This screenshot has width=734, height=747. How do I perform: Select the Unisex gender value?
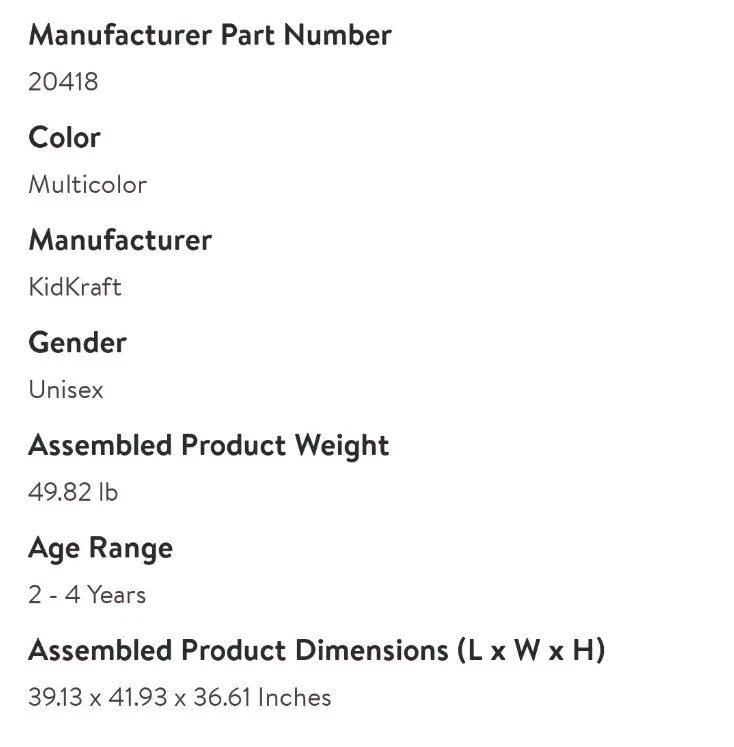66,390
